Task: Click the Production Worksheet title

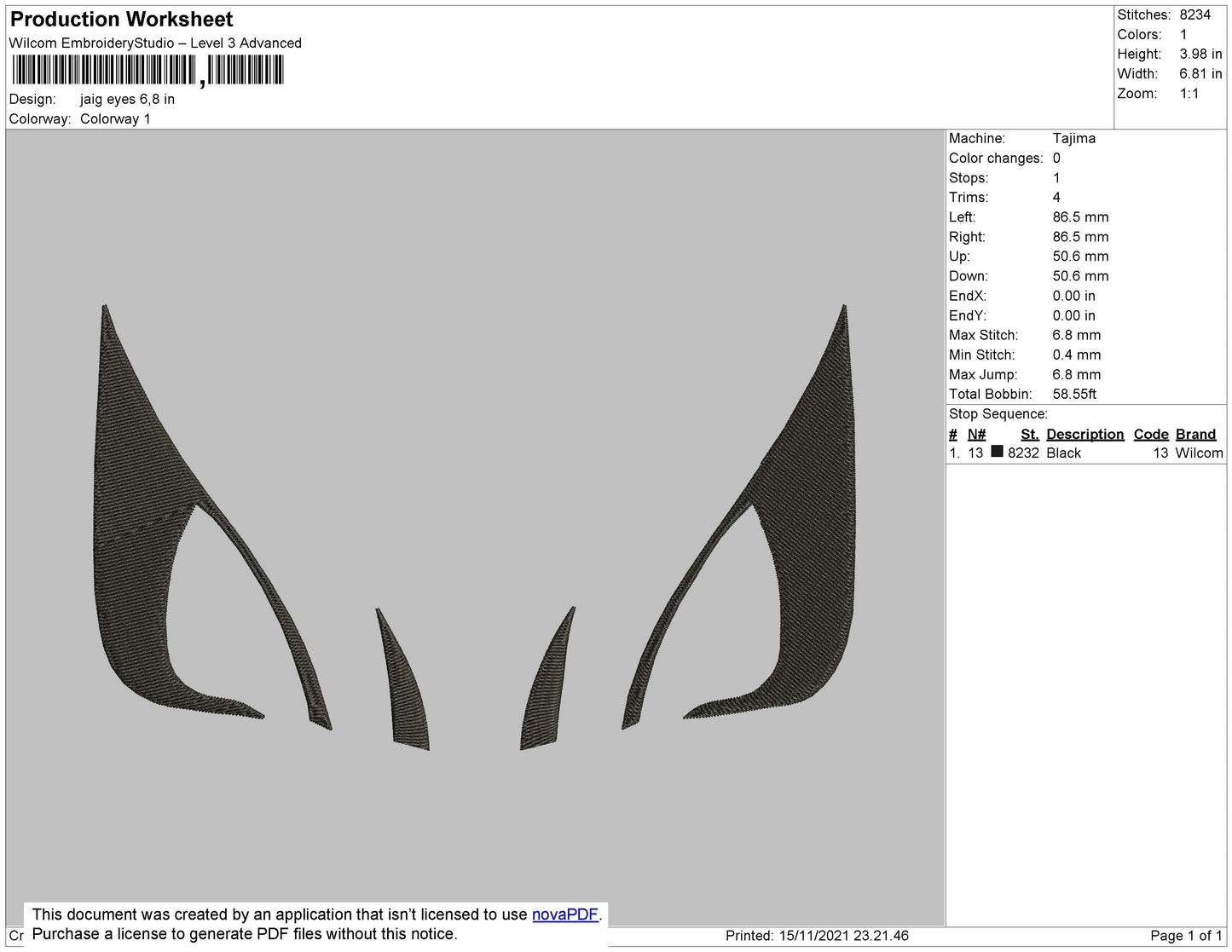Action: (121, 19)
